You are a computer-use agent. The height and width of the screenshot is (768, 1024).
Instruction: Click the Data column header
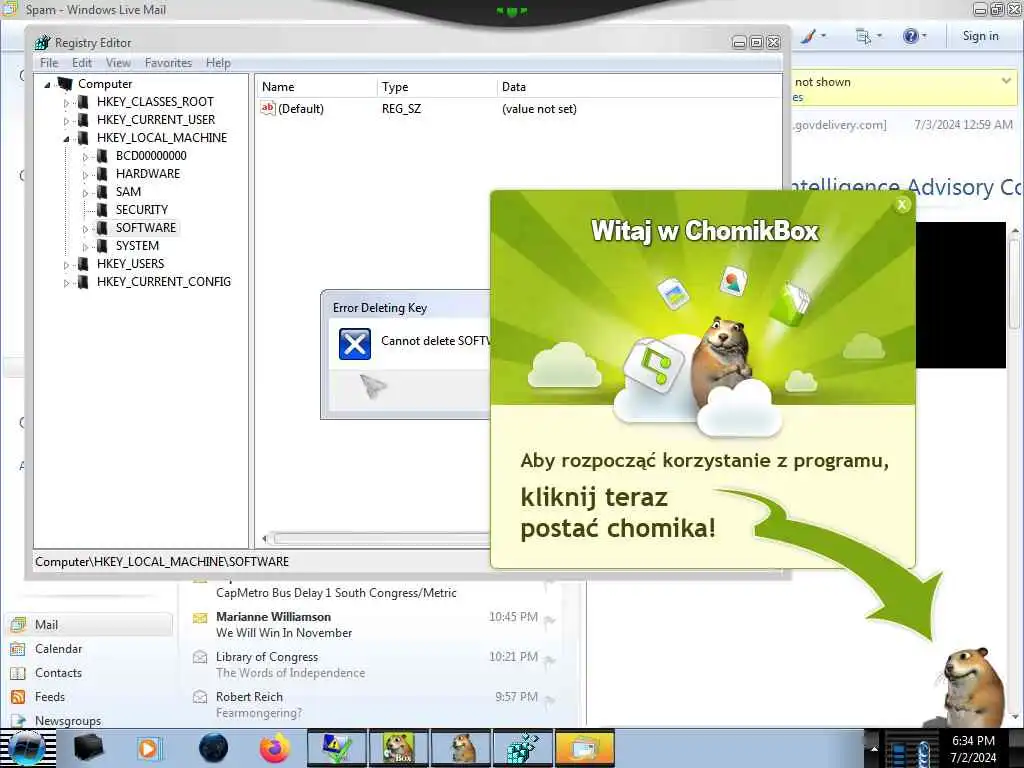point(639,87)
